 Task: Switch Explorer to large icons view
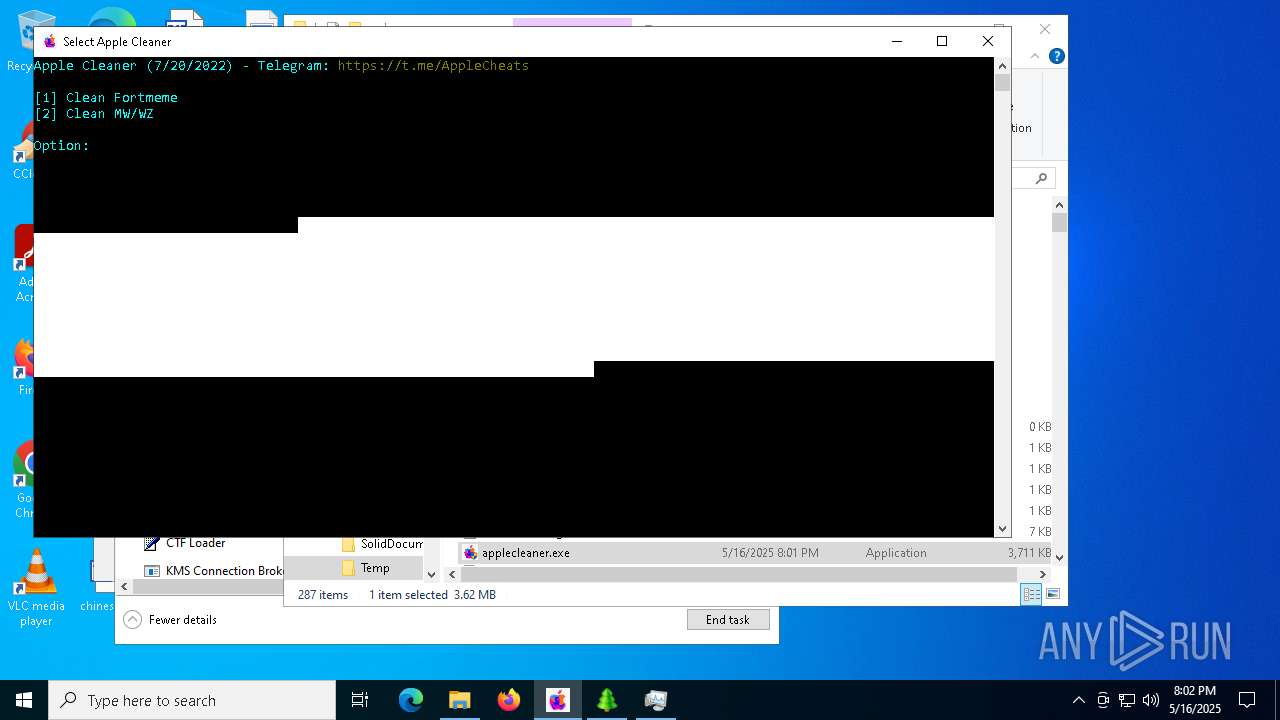point(1052,594)
